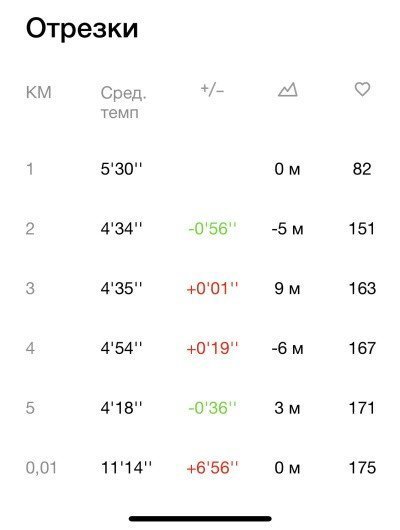The image size is (400, 530).
Task: Select the +/− column header
Action: click(212, 90)
